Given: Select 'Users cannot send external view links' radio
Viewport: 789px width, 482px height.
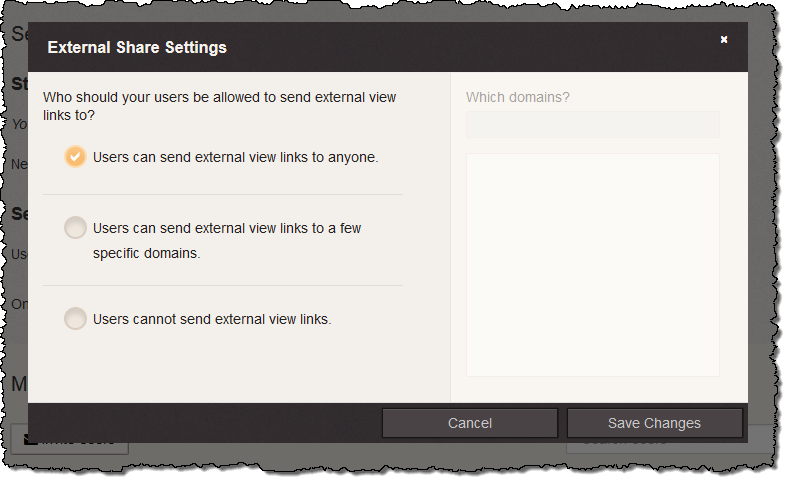Looking at the screenshot, I should (75, 319).
